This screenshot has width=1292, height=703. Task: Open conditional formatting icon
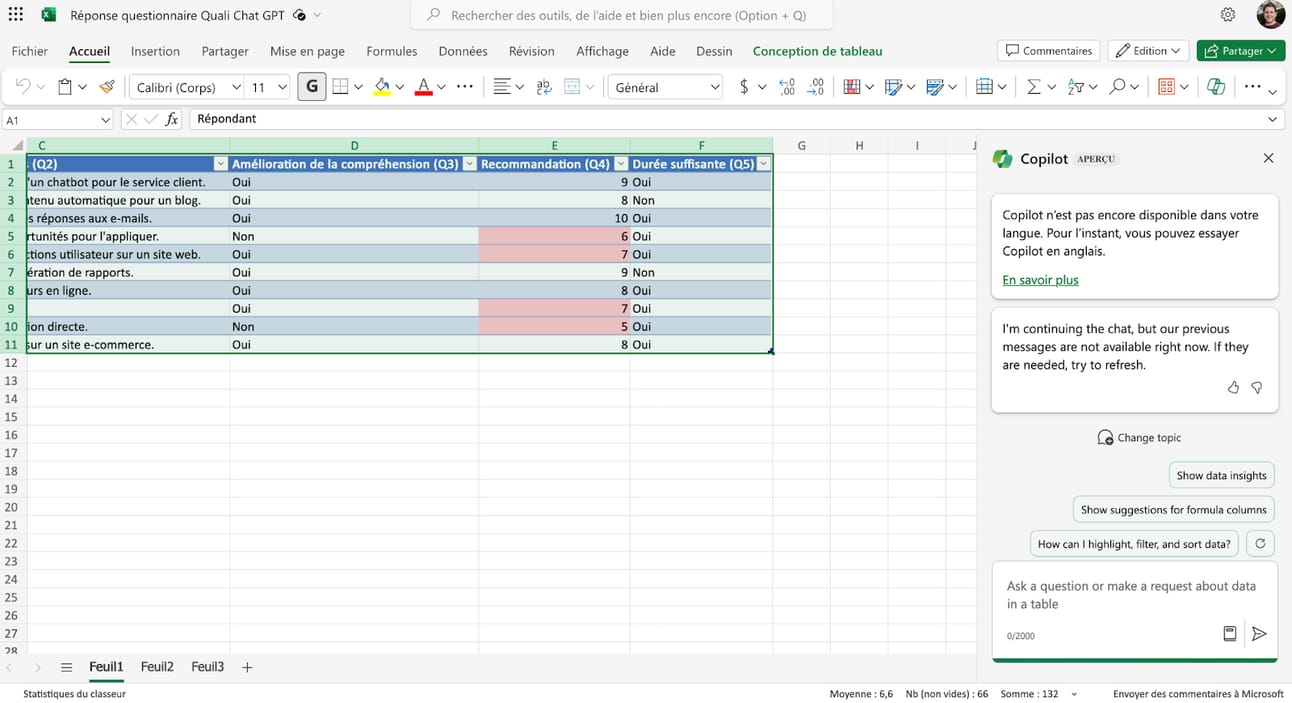pos(852,87)
